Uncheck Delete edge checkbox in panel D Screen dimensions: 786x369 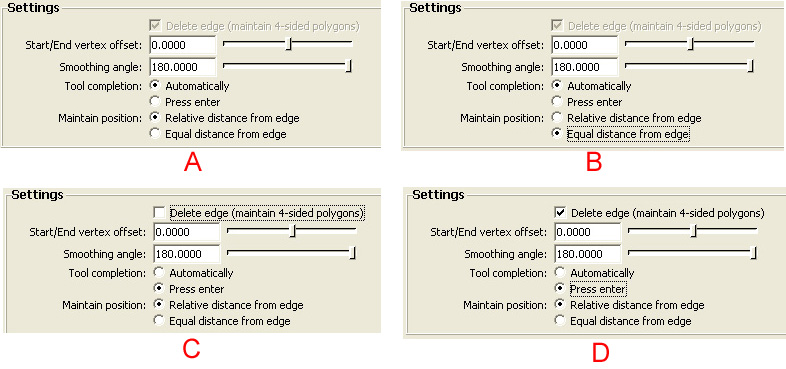[x=561, y=213]
